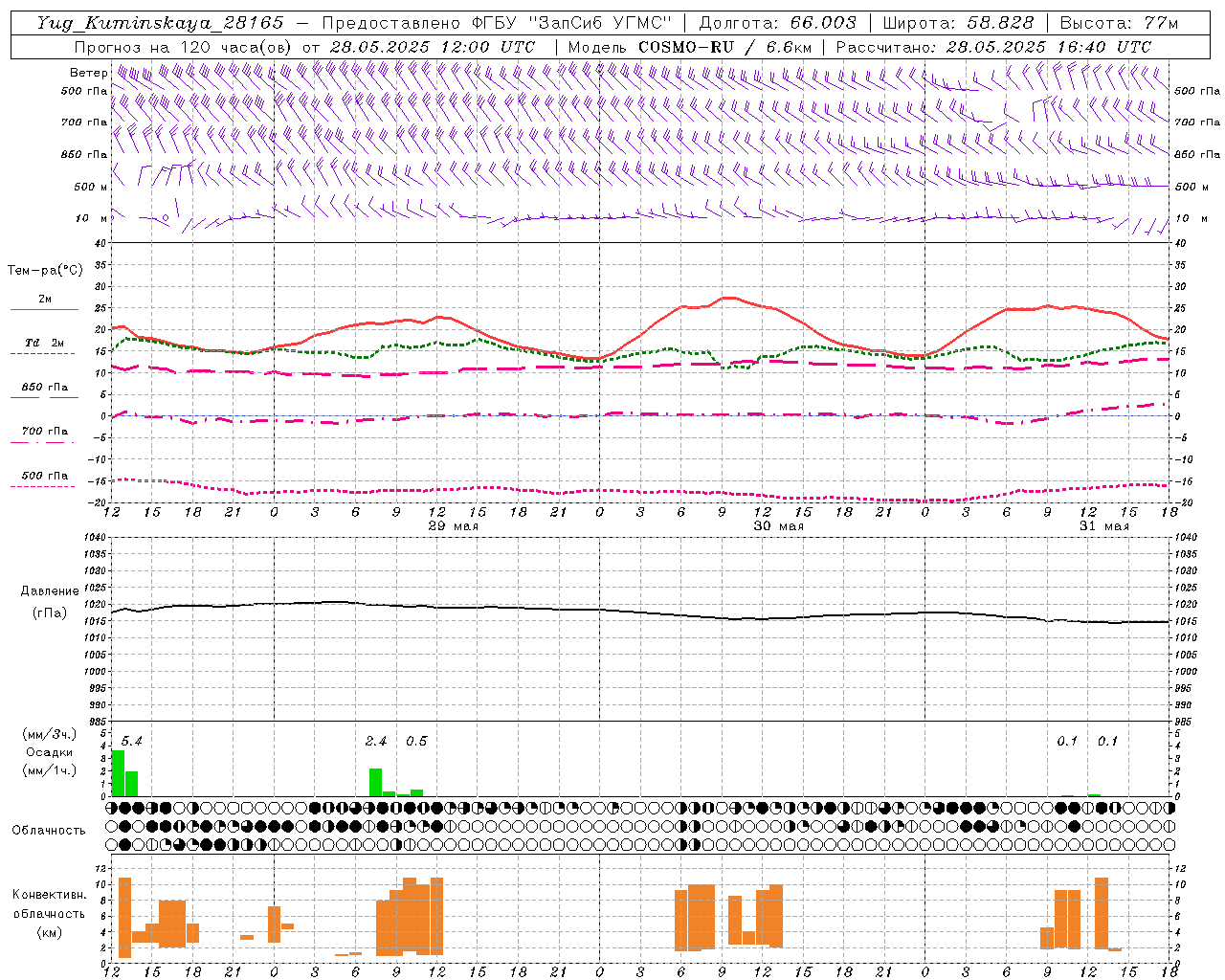Click the green precipitation bar under 2.4
Image resolution: width=1225 pixels, height=980 pixels.
click(x=375, y=783)
